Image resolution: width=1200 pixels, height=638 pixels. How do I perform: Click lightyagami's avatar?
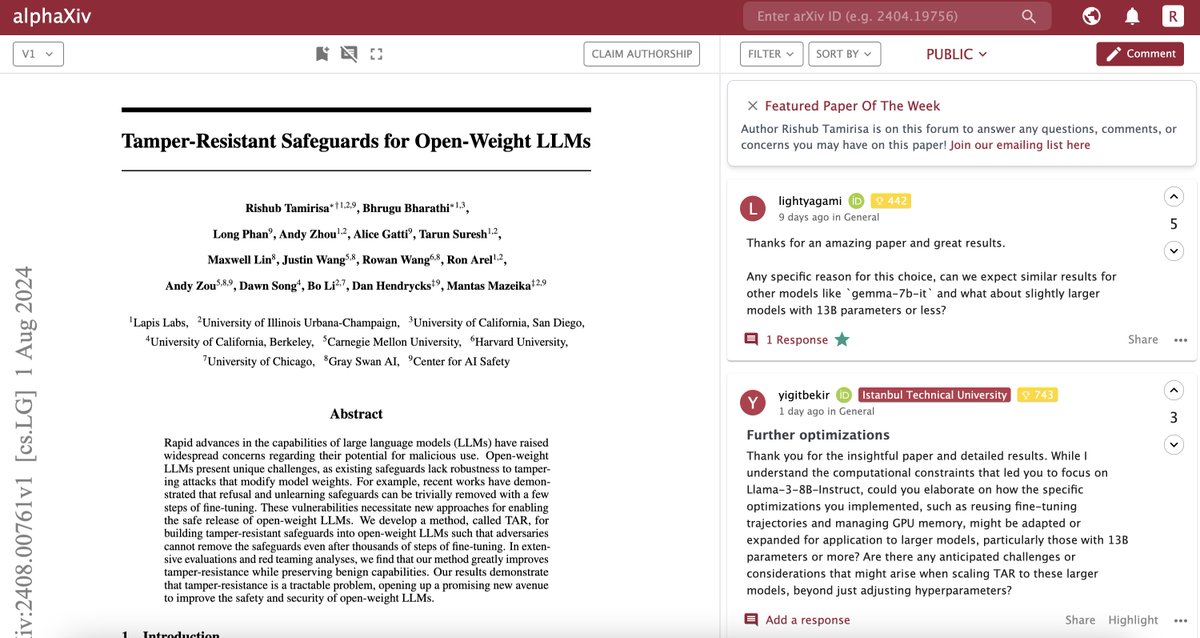(752, 208)
